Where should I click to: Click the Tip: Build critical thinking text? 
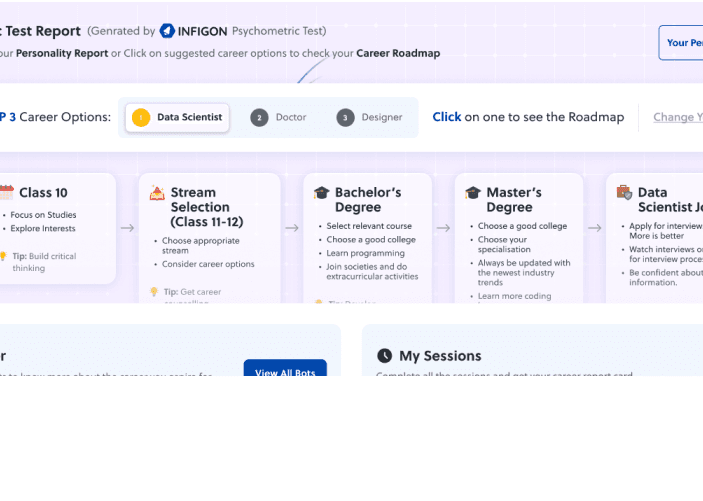tap(44, 262)
